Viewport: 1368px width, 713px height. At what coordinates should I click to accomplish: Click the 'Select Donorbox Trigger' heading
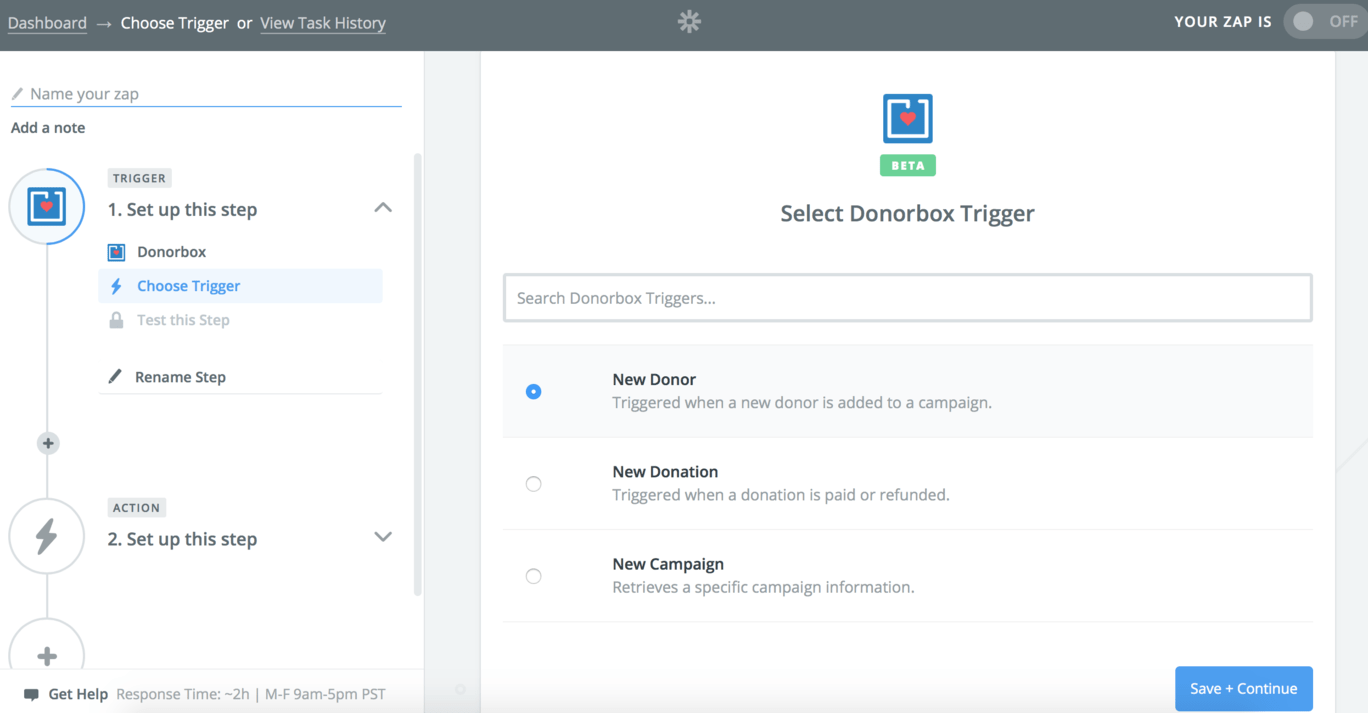pyautogui.click(x=908, y=214)
